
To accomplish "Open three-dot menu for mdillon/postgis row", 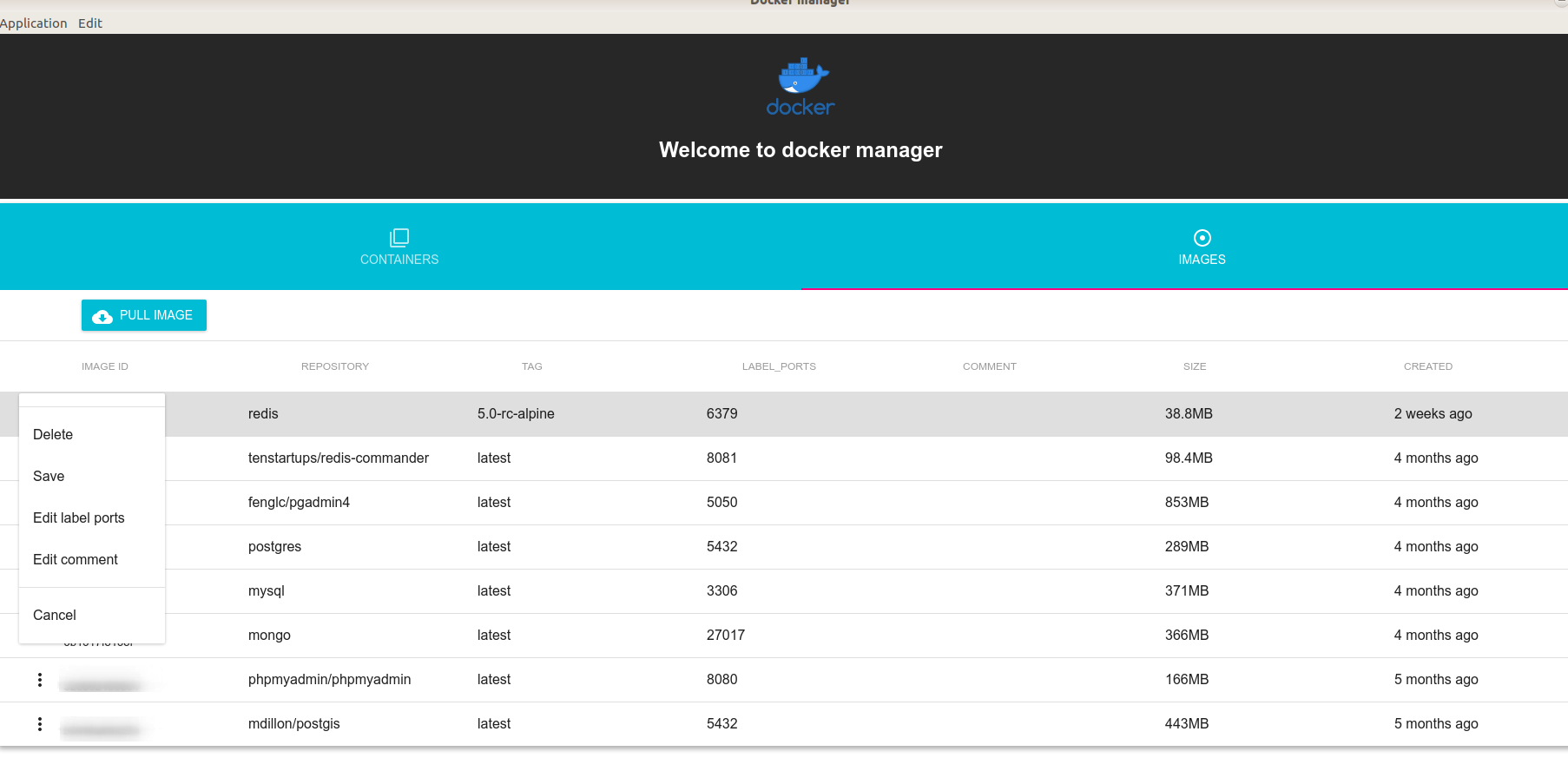I will 39,724.
